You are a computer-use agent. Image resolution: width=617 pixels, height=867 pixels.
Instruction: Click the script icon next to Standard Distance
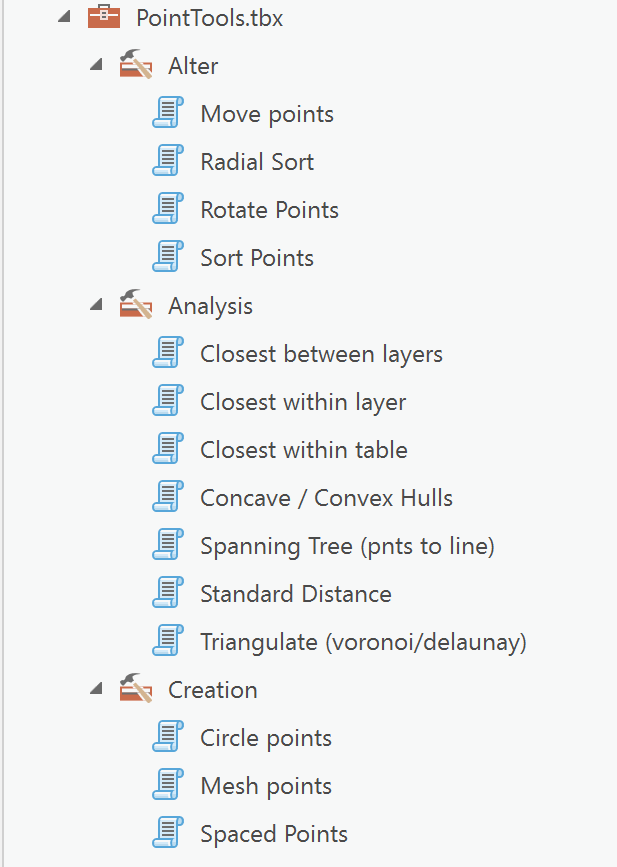tap(168, 593)
